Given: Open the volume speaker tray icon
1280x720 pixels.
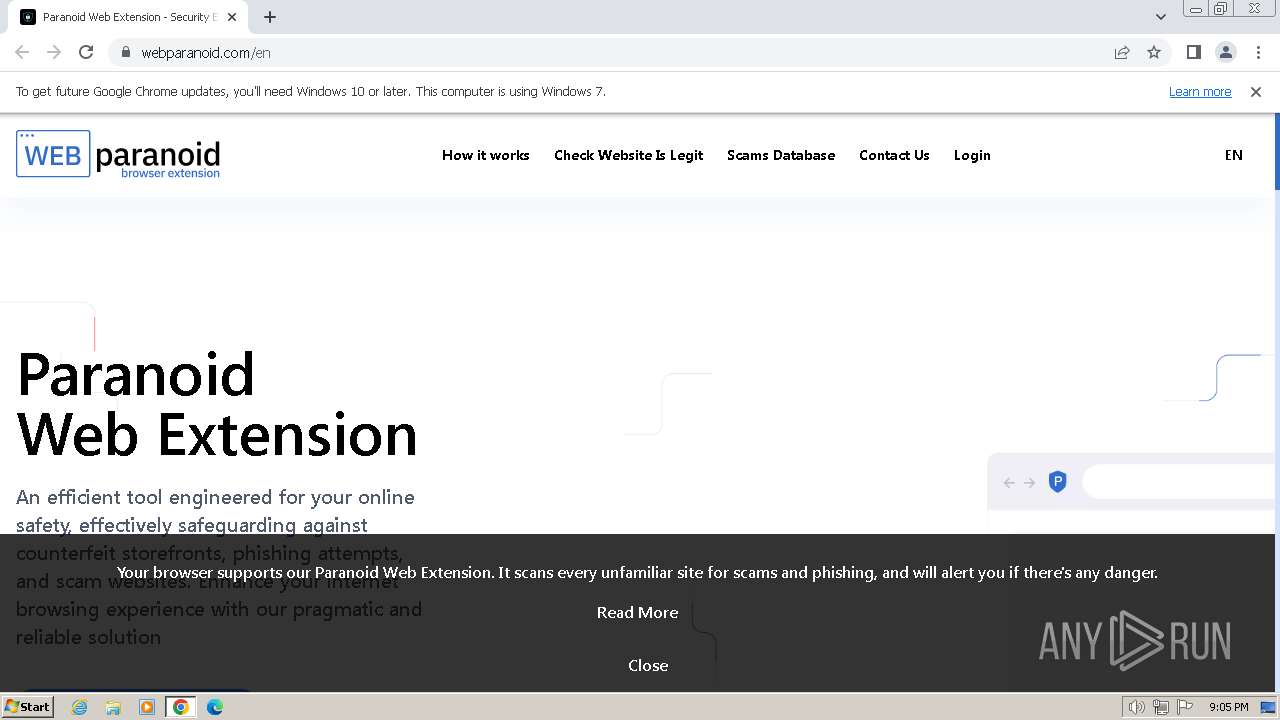Looking at the screenshot, I should pos(1137,707).
